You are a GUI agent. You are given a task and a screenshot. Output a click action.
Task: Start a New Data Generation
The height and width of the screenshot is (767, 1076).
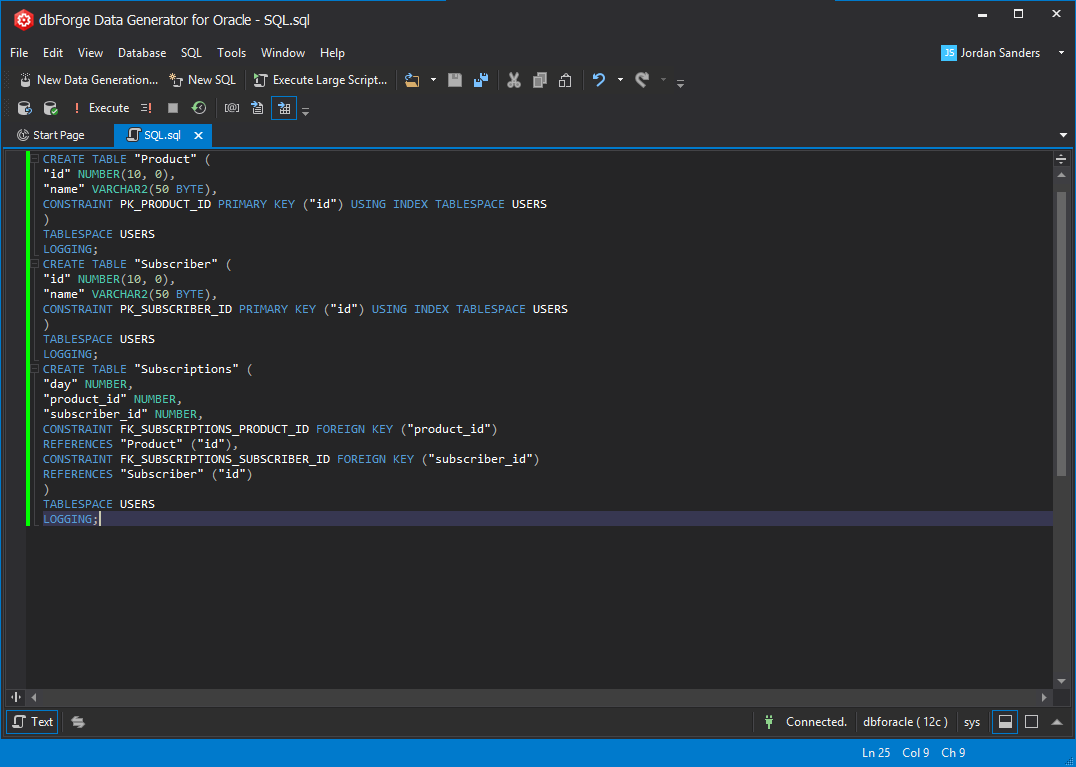coord(88,79)
